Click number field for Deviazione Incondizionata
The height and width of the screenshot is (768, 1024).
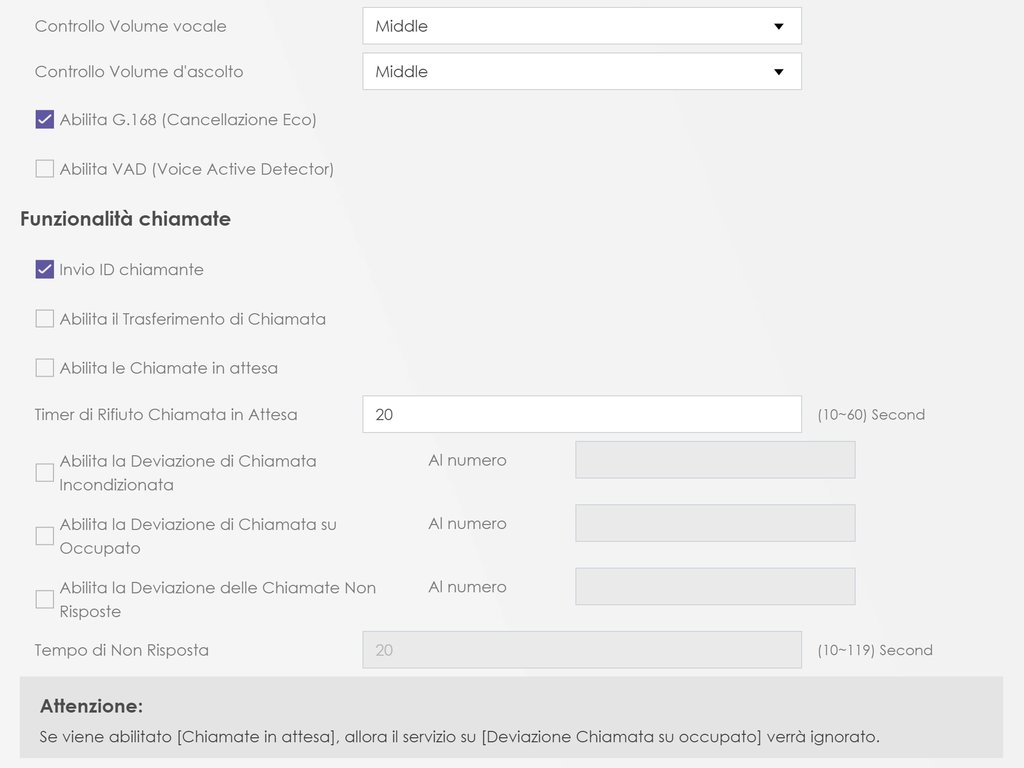click(x=715, y=460)
